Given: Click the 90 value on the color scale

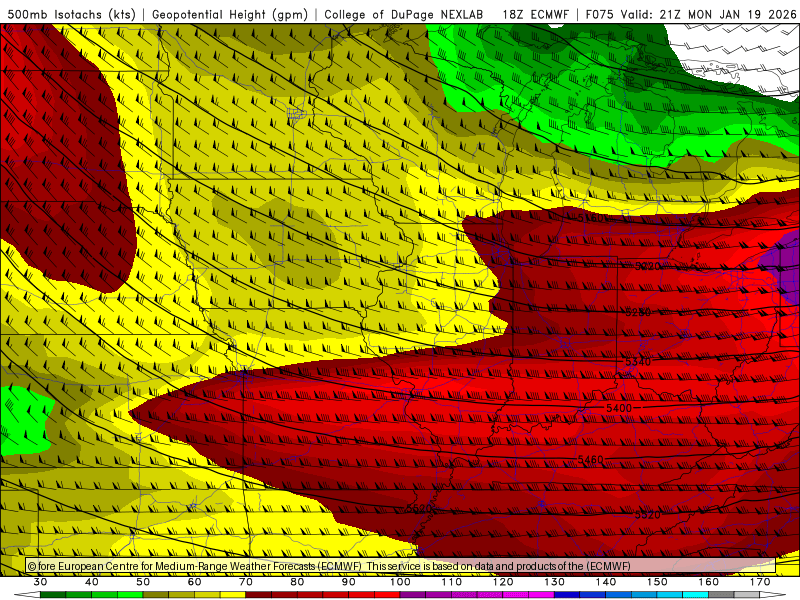Looking at the screenshot, I should 348,582.
